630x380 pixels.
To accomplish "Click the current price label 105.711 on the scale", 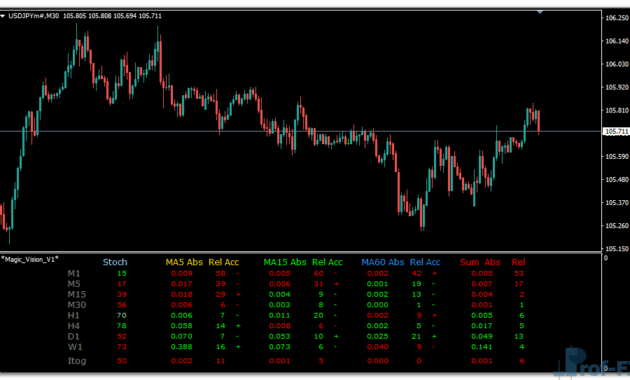I will click(x=616, y=131).
